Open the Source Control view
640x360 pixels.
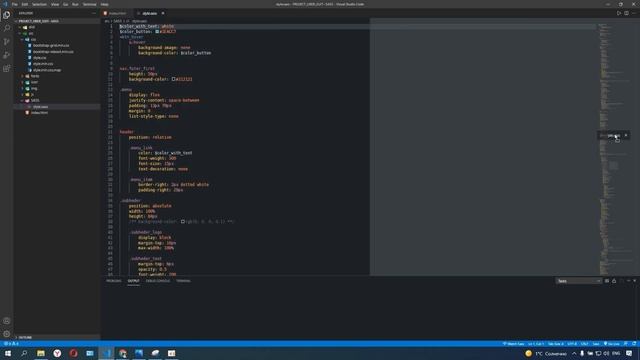[x=7, y=42]
